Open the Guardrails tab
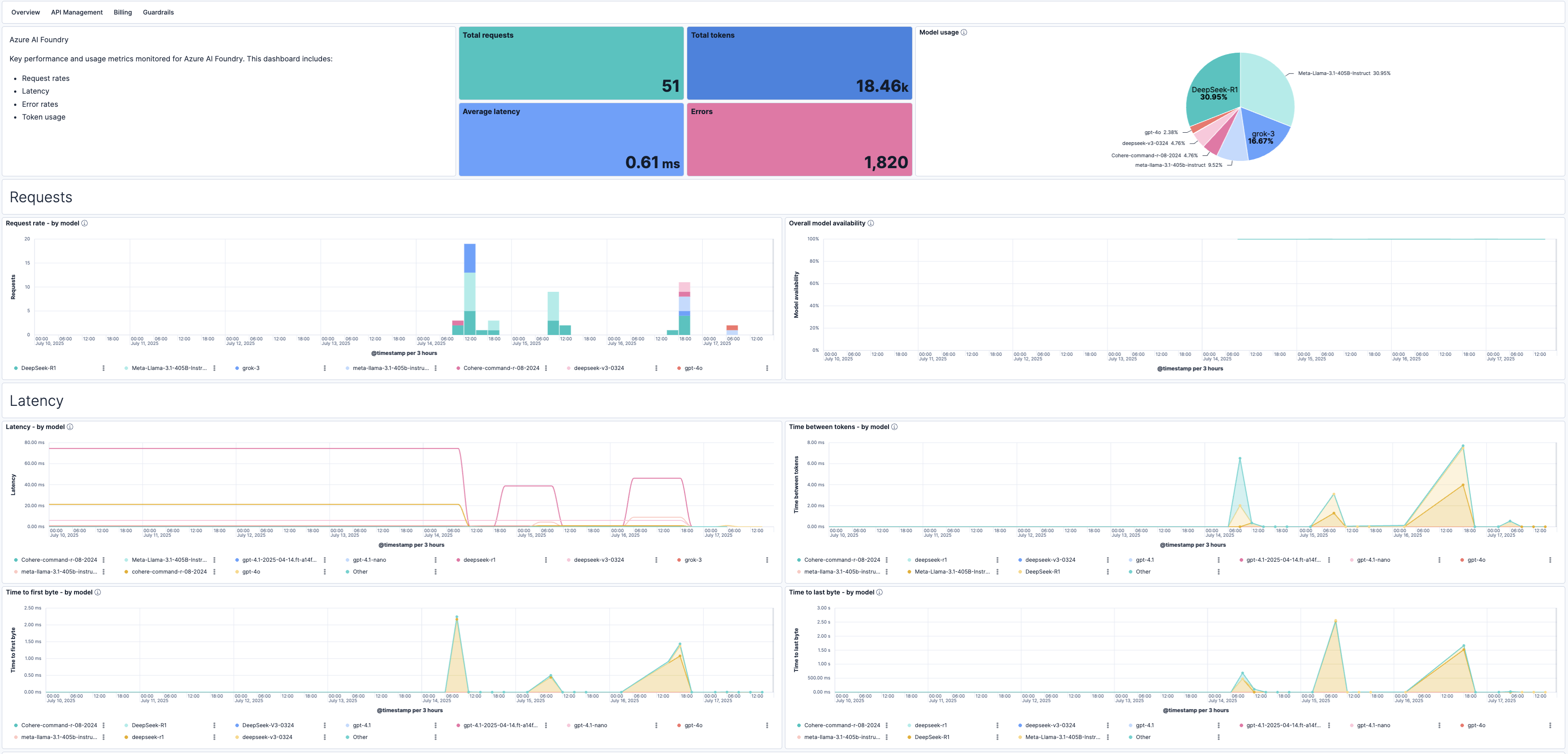This screenshot has width=1568, height=754. click(158, 12)
